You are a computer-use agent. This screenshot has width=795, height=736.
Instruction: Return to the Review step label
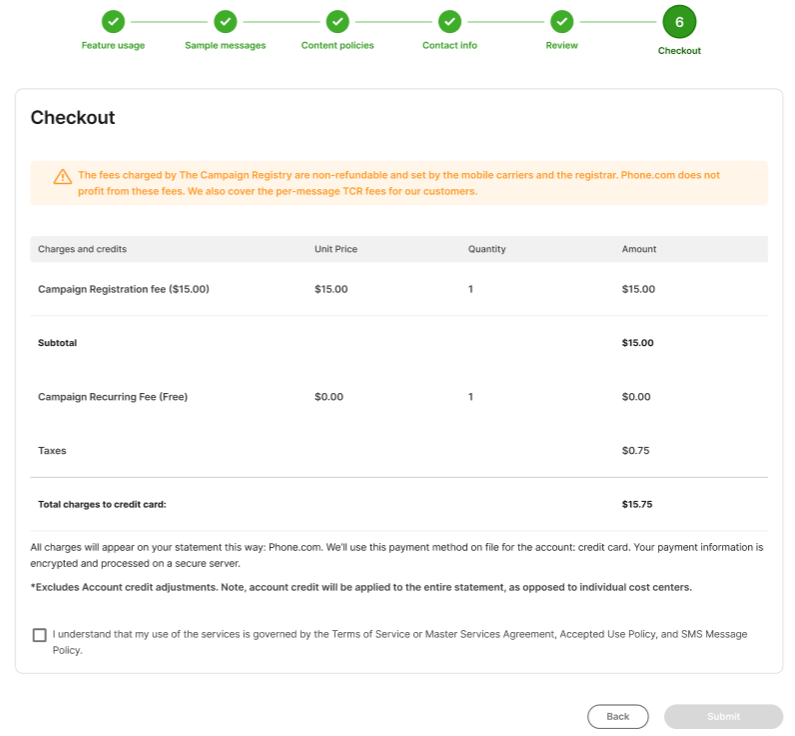click(x=562, y=46)
